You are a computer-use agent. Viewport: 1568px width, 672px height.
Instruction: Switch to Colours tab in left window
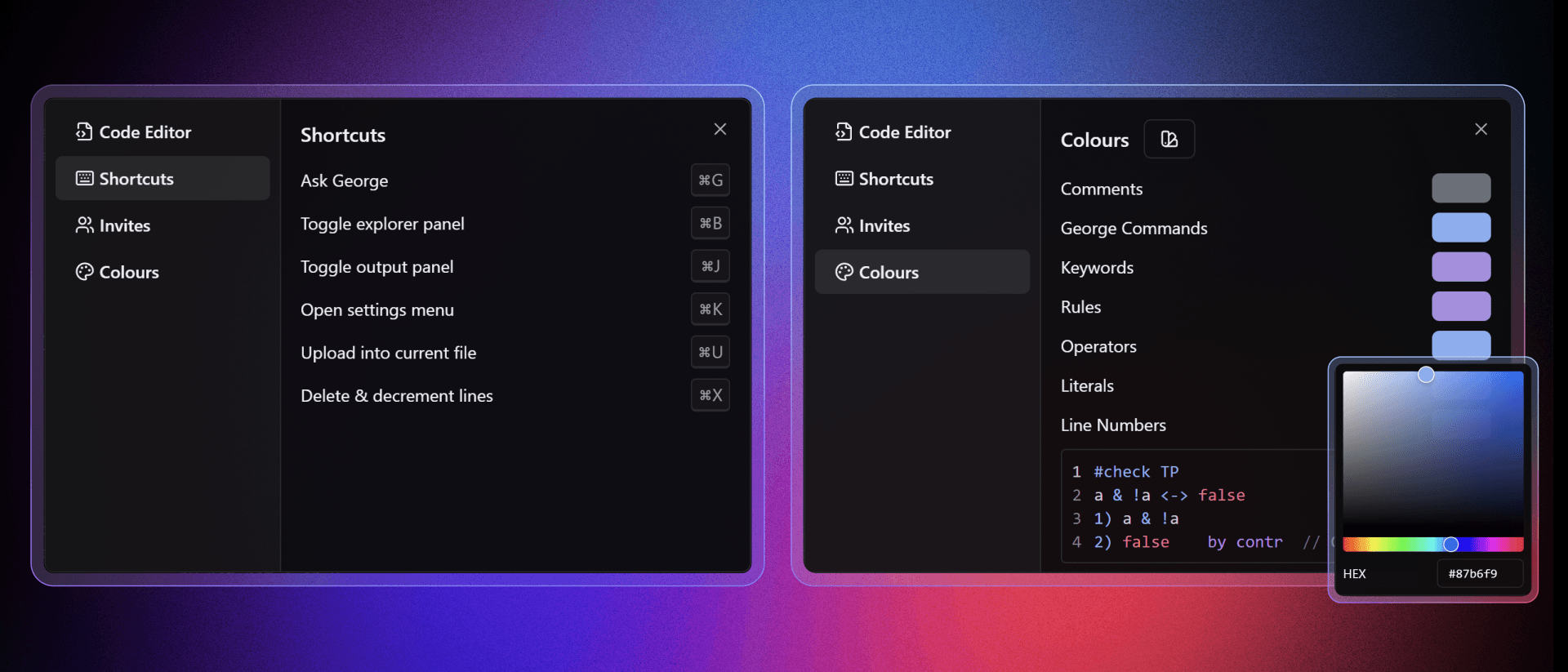click(x=163, y=272)
